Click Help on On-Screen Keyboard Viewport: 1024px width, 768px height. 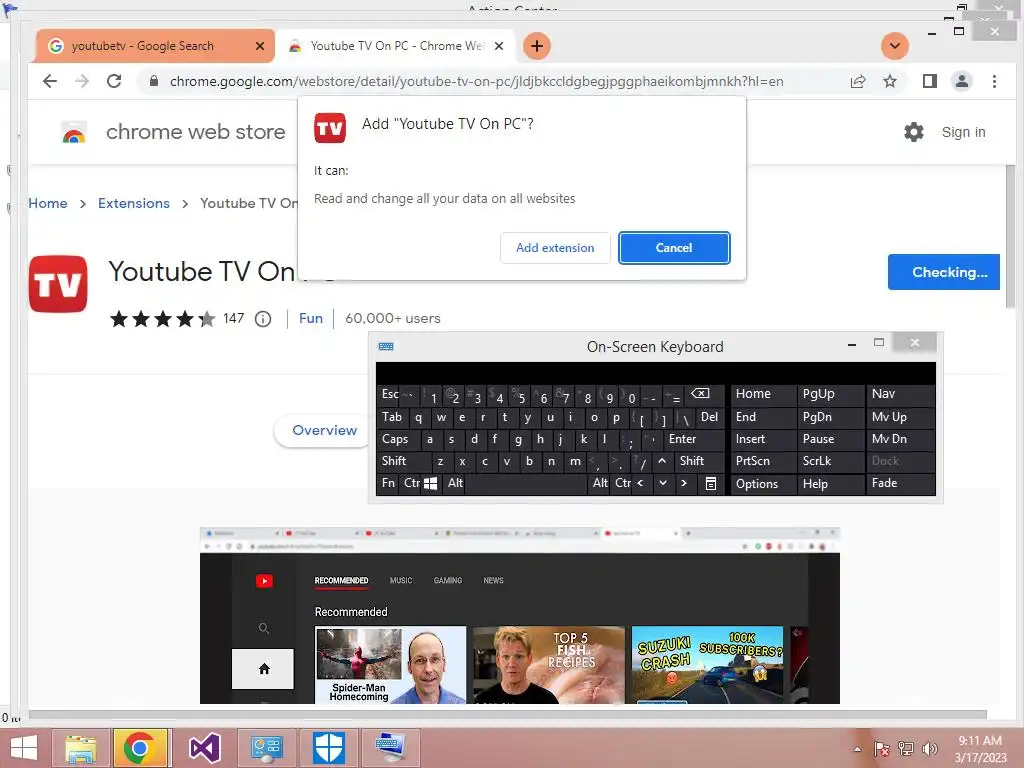coord(831,483)
